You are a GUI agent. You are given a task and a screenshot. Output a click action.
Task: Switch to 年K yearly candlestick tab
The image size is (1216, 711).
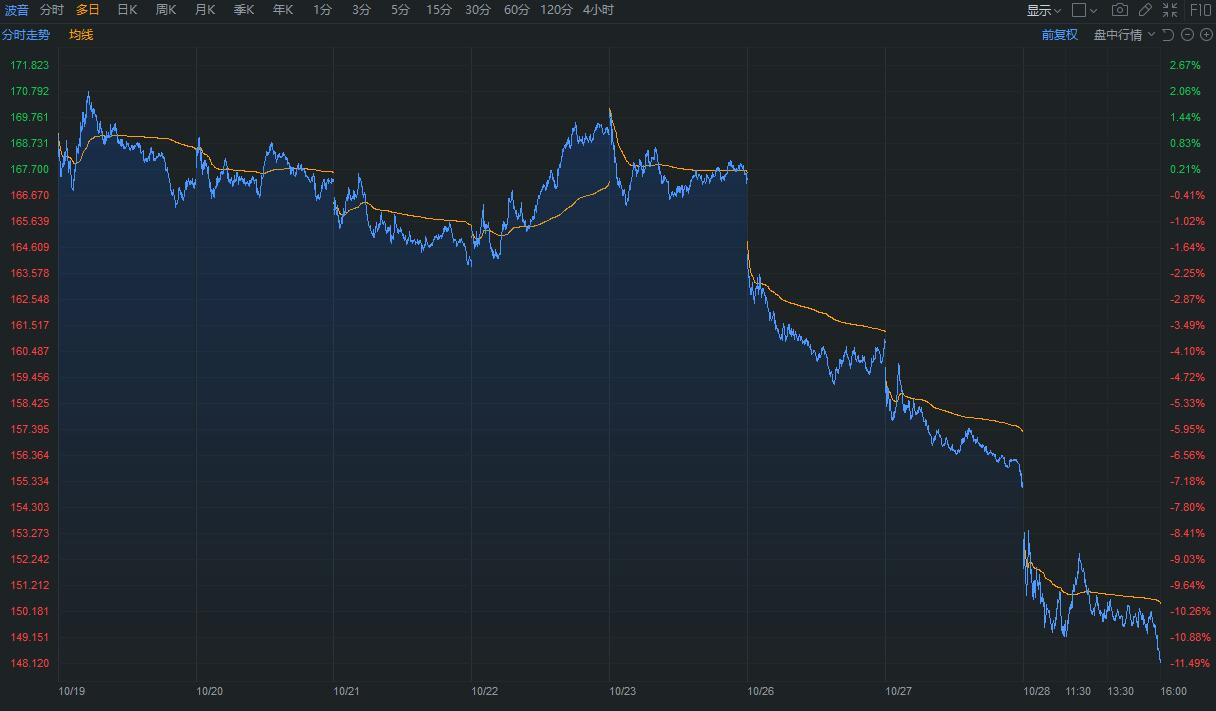pos(283,10)
